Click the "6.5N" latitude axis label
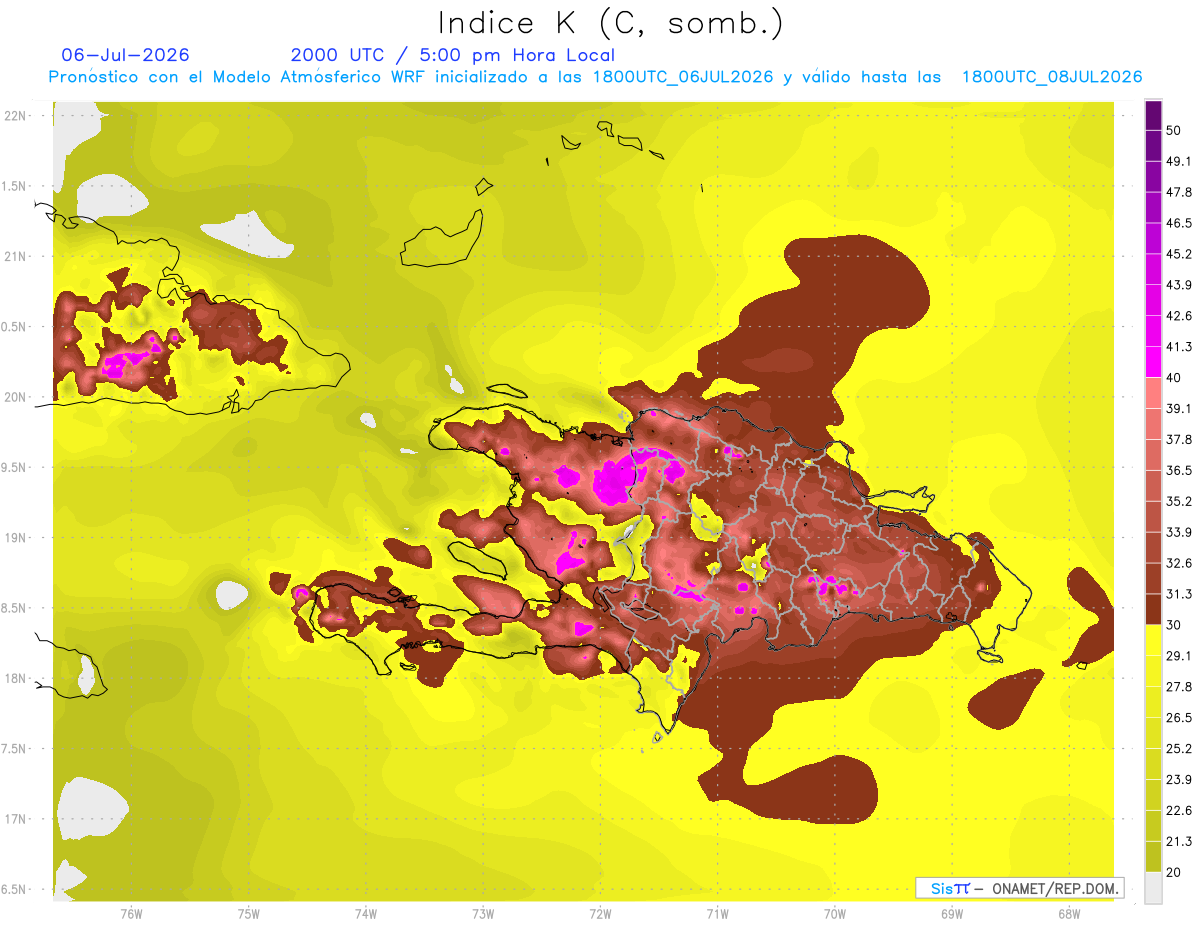The image size is (1200, 927). point(15,889)
